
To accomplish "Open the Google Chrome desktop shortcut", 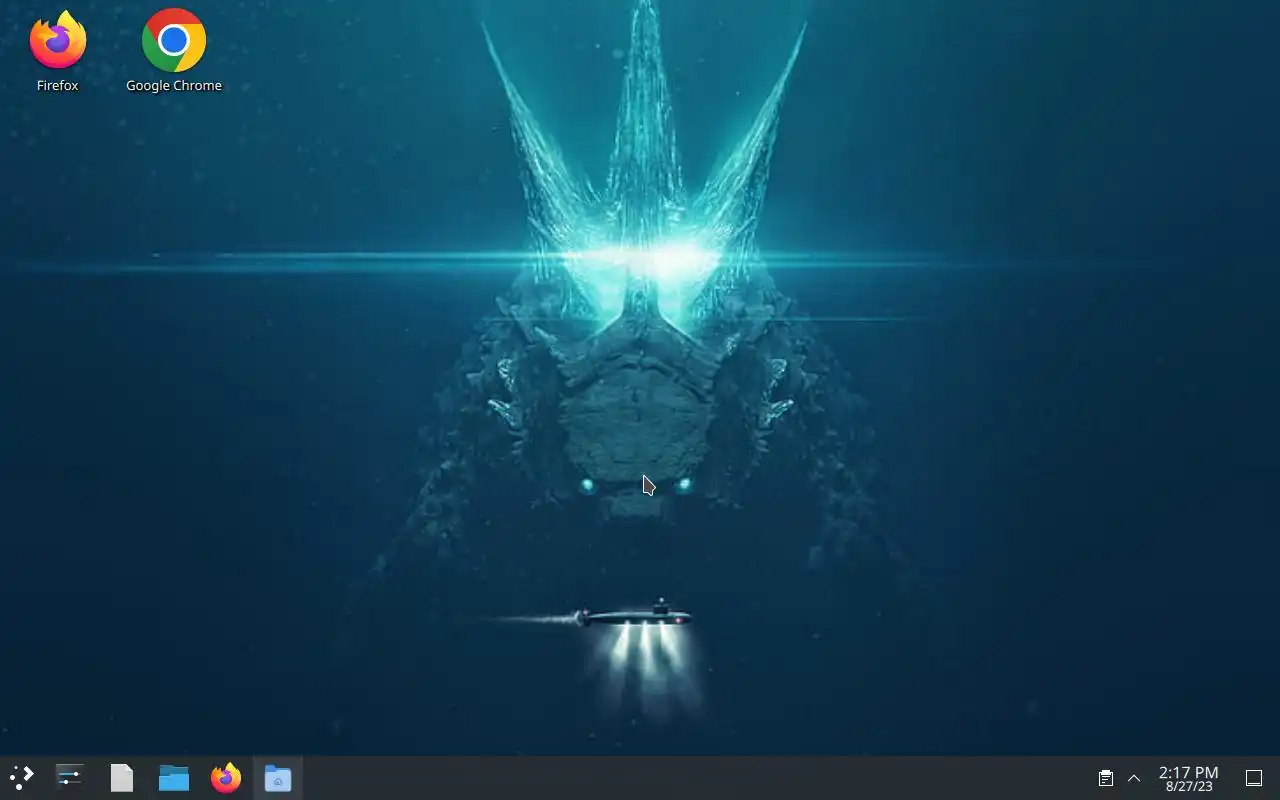I will click(x=174, y=52).
